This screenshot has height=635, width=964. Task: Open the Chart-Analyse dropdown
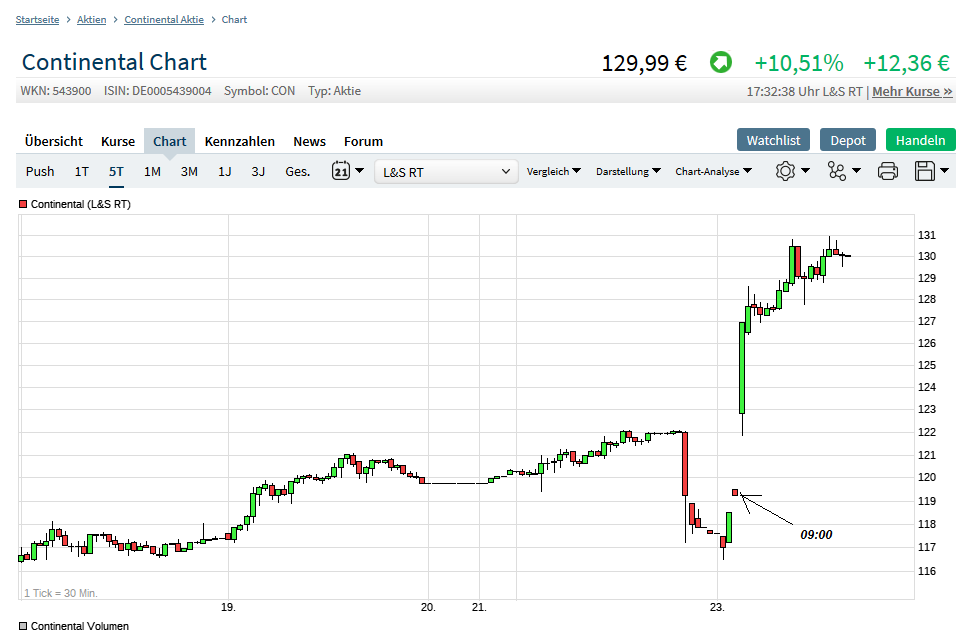pos(713,171)
